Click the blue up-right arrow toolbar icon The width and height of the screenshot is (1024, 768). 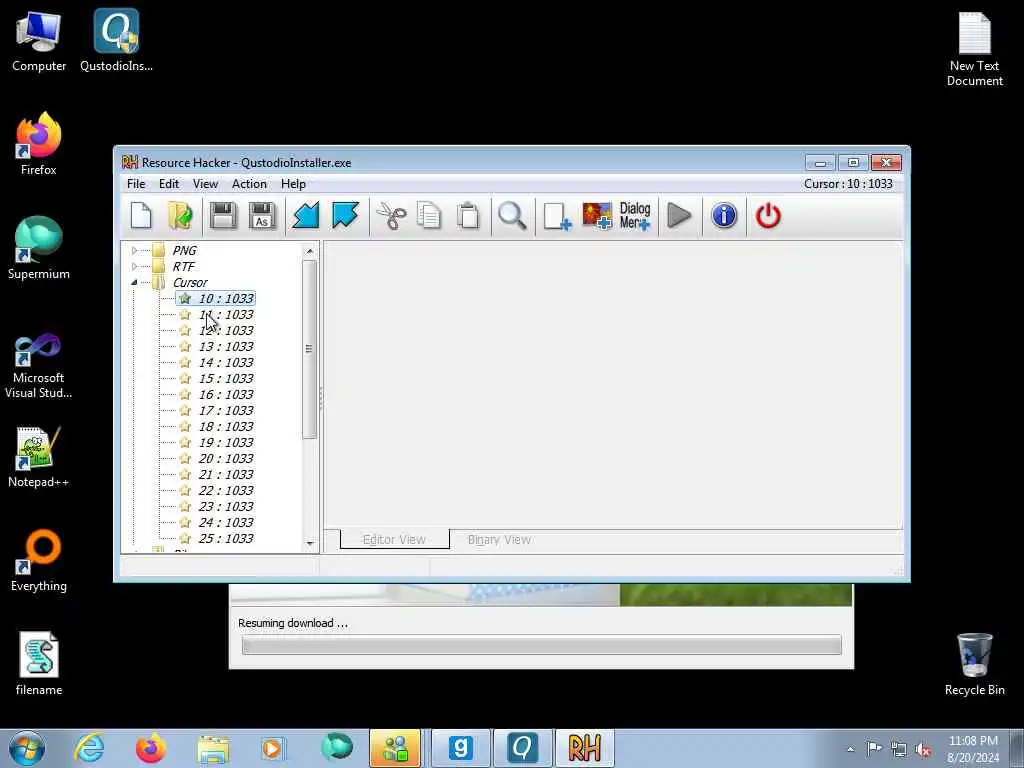coord(345,216)
